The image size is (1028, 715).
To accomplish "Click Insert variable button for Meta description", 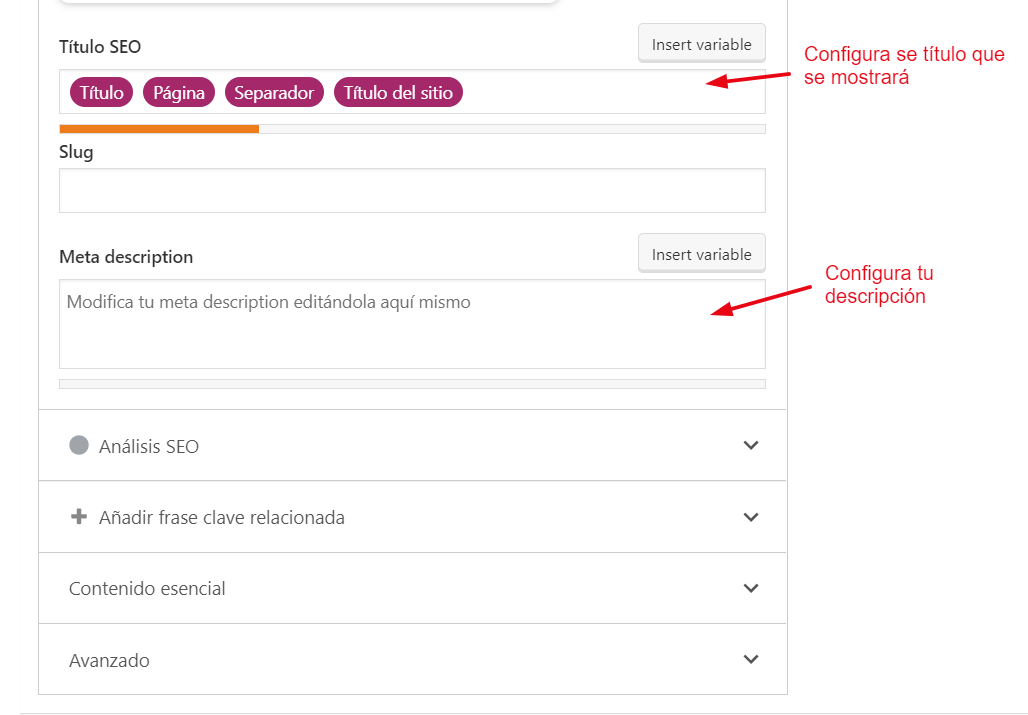I will (702, 254).
